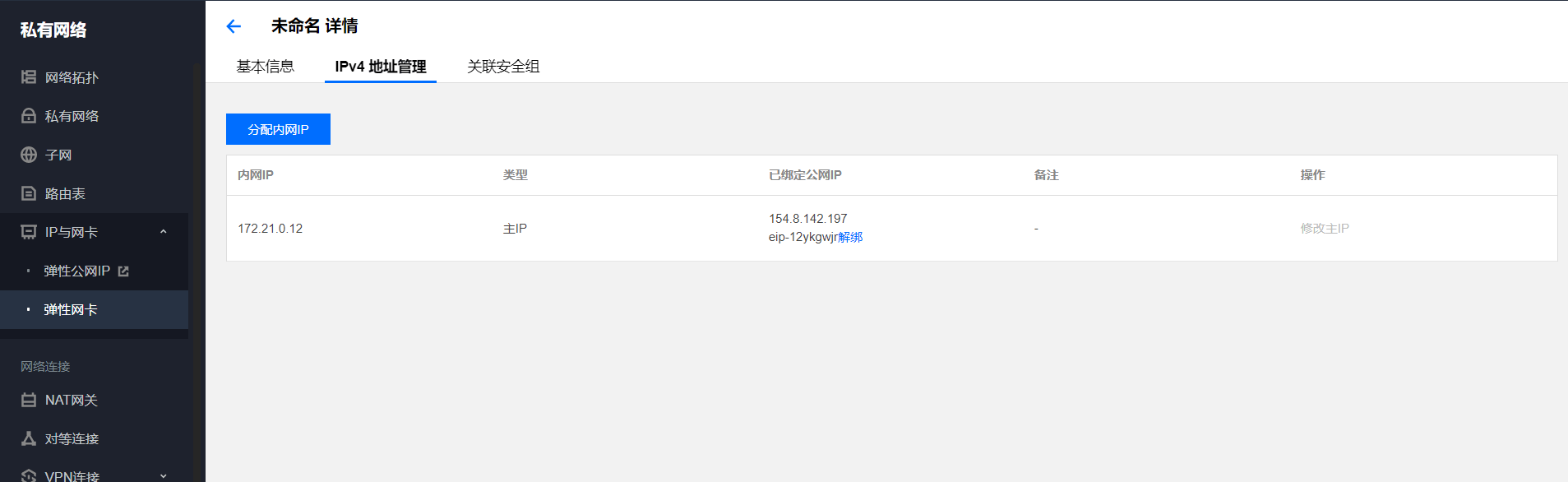
Task: Click the 对等连接 peering icon
Action: (29, 438)
